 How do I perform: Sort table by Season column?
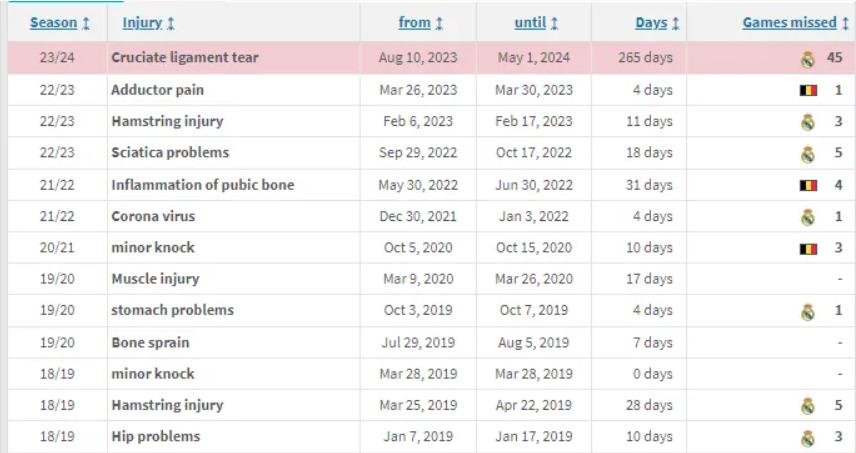tap(54, 23)
